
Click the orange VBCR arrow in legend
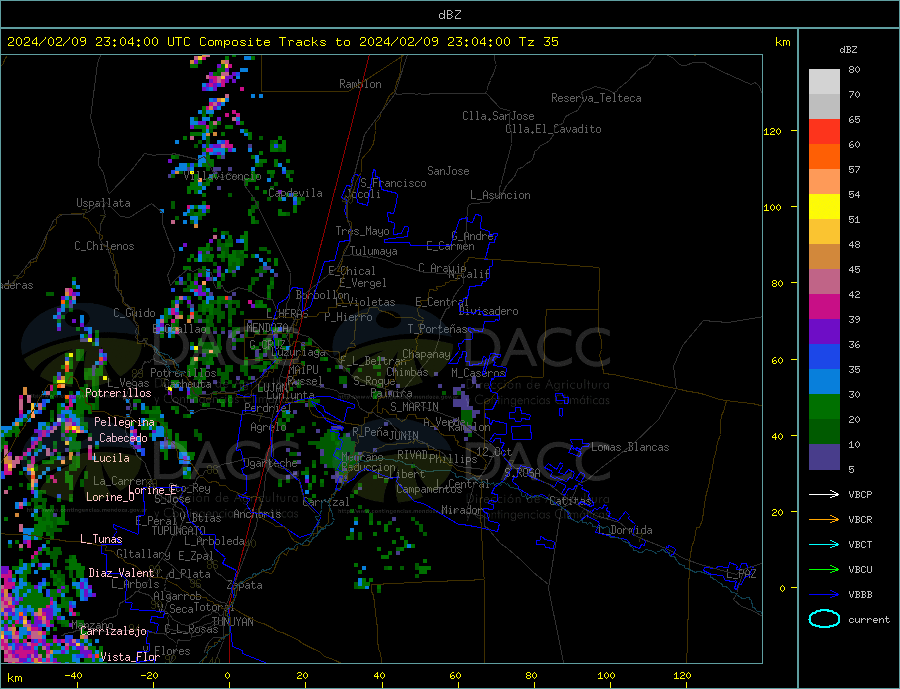824,520
